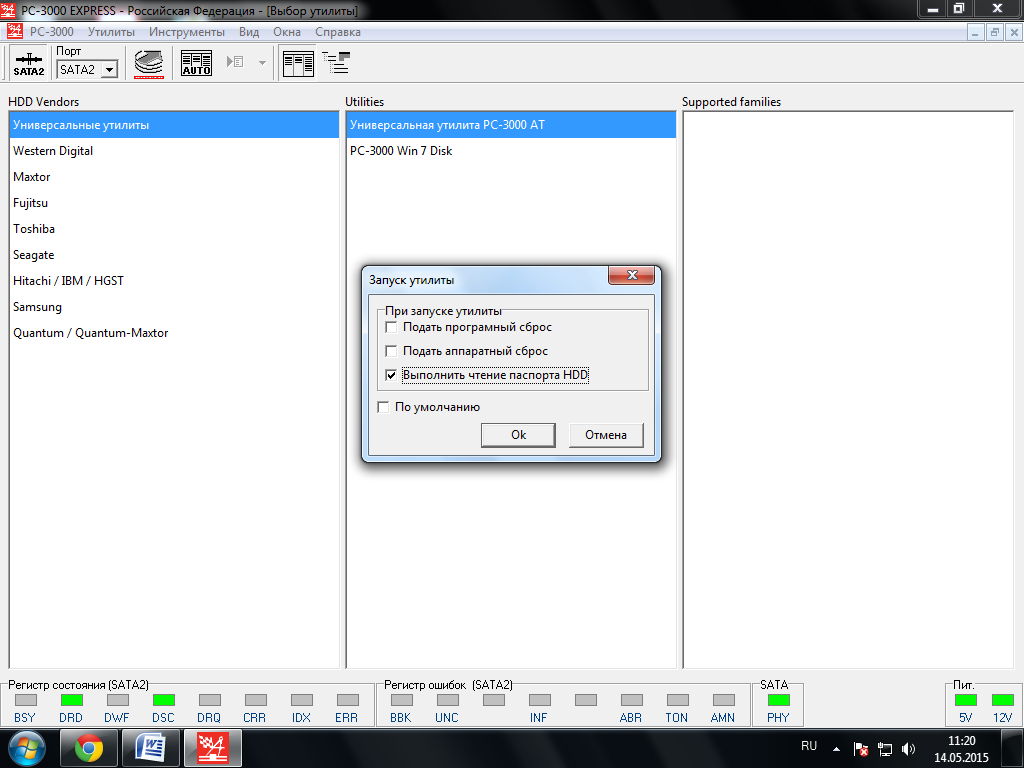
Task: Select Универсальные утилиты vendor row
Action: 174,125
